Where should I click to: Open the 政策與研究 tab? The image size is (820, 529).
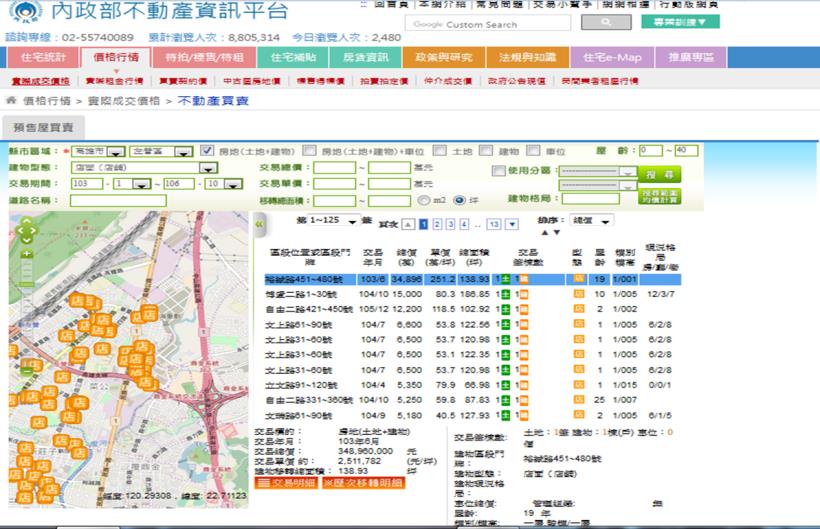point(443,58)
